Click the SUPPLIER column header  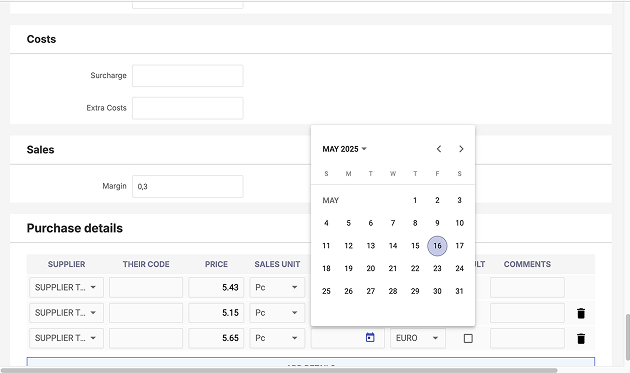[66, 264]
